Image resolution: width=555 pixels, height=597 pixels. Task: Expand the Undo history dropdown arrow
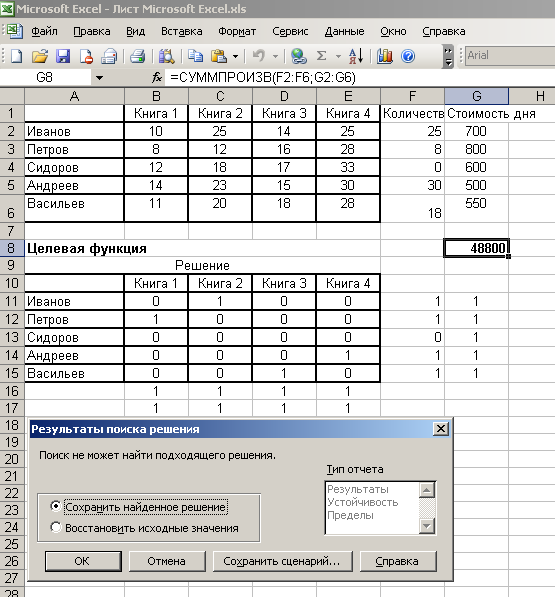coord(275,56)
